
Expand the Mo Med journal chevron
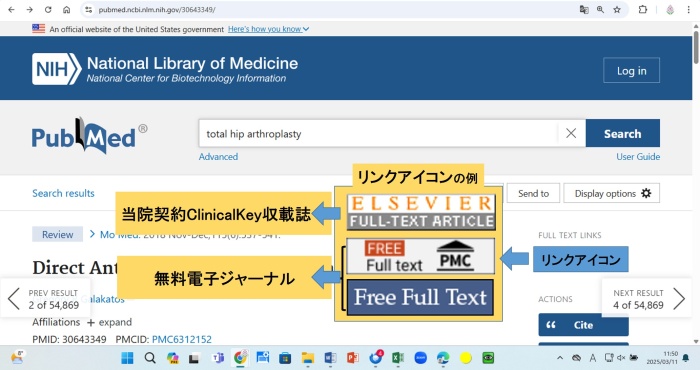pyautogui.click(x=92, y=234)
